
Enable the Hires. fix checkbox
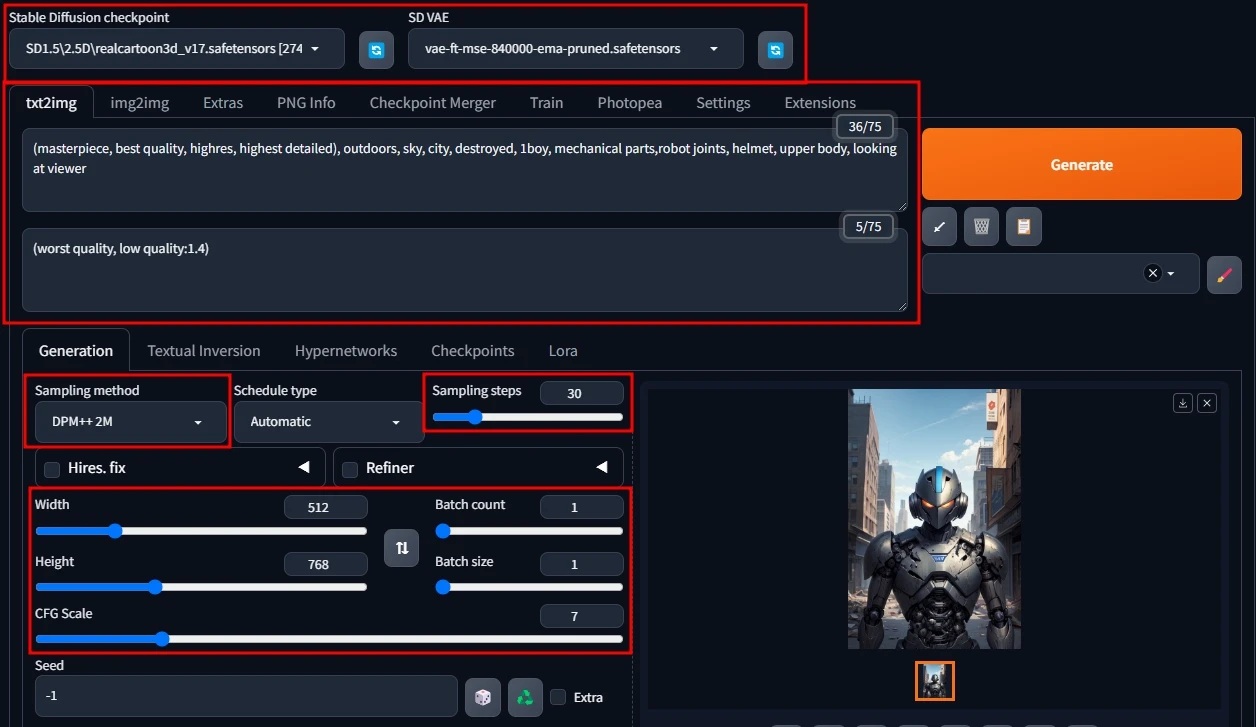(52, 468)
